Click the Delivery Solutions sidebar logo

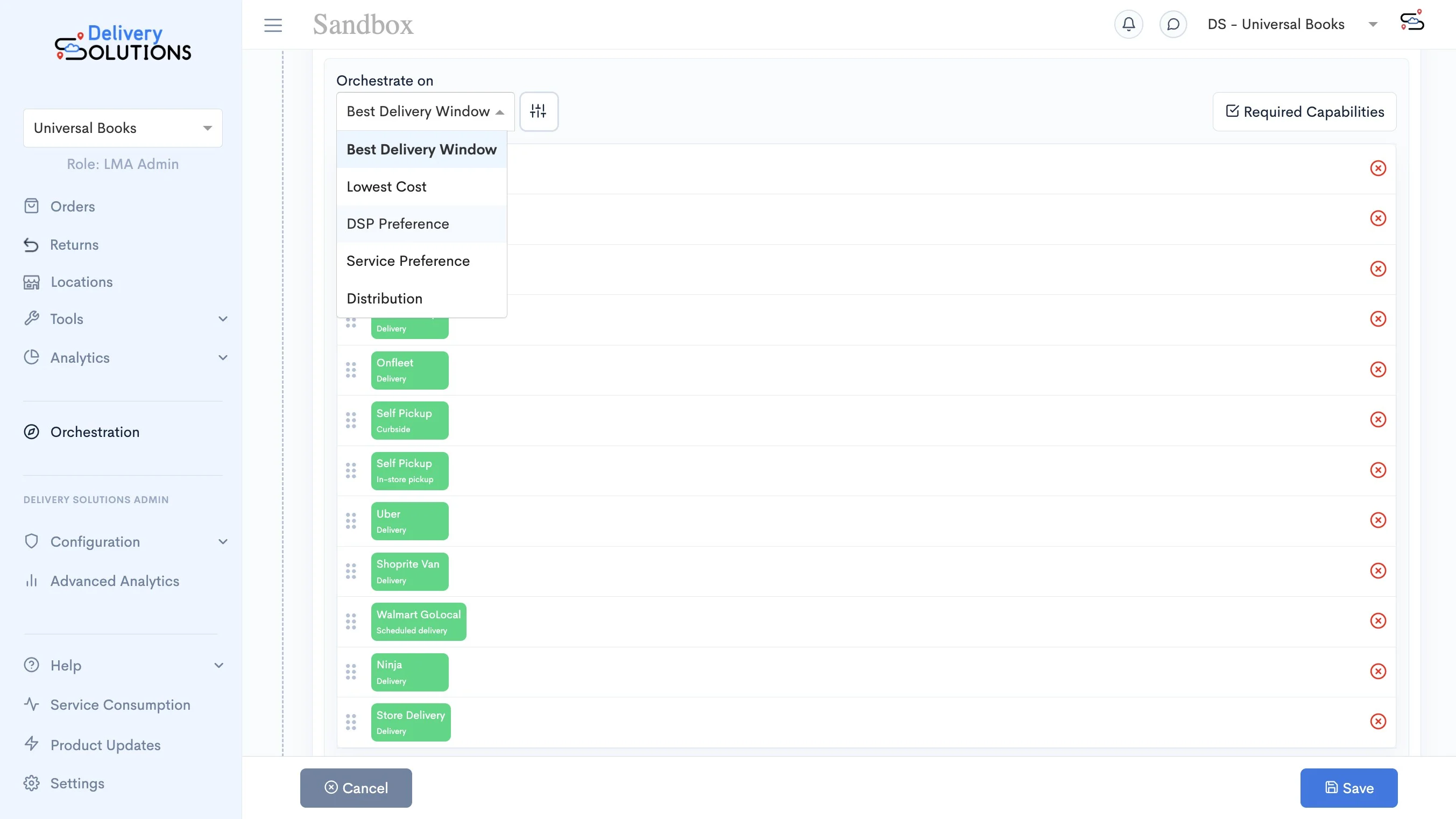123,43
